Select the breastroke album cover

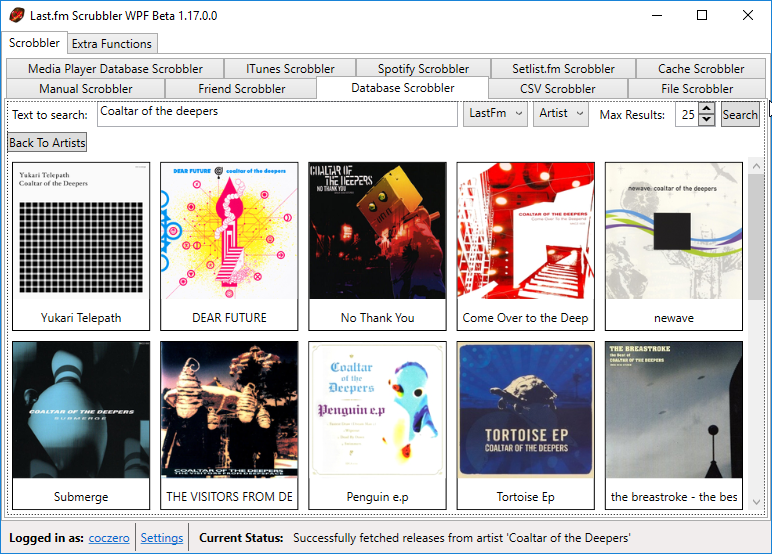pyautogui.click(x=674, y=410)
